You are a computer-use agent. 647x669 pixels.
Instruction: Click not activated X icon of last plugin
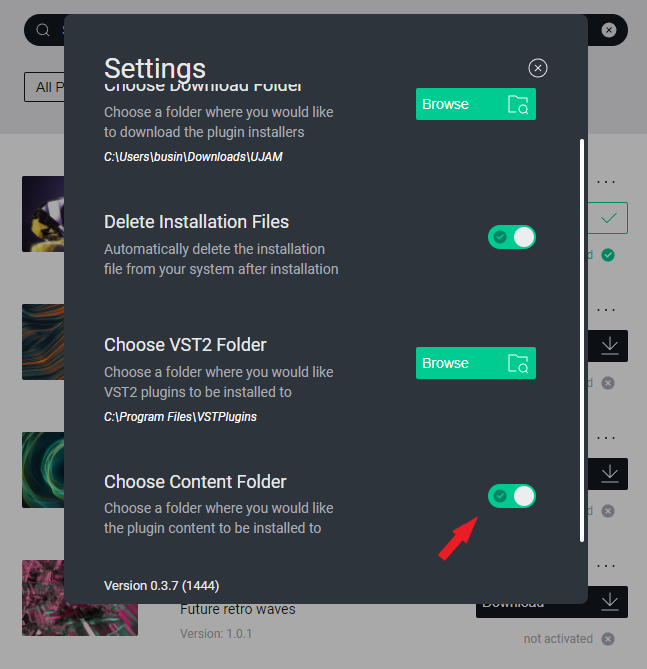608,639
